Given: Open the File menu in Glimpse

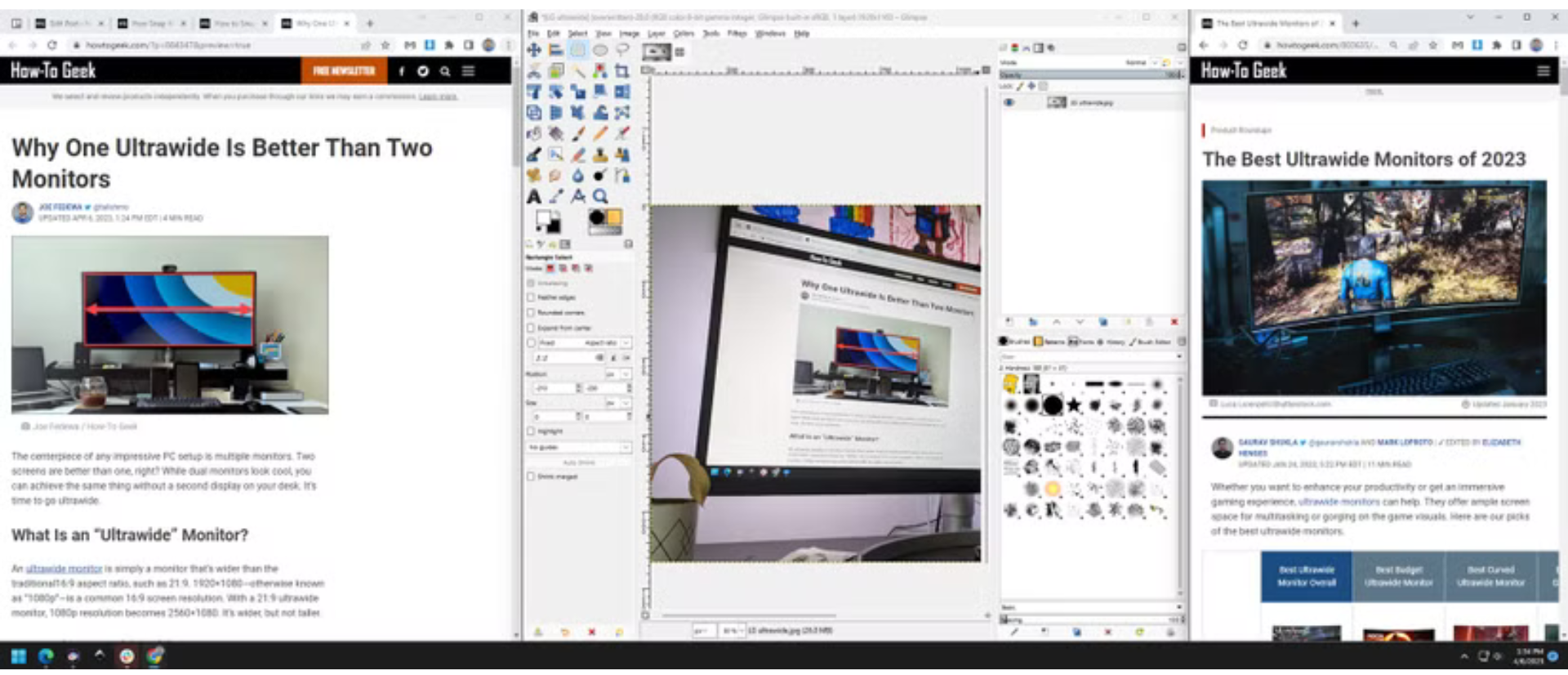Looking at the screenshot, I should pos(533,34).
